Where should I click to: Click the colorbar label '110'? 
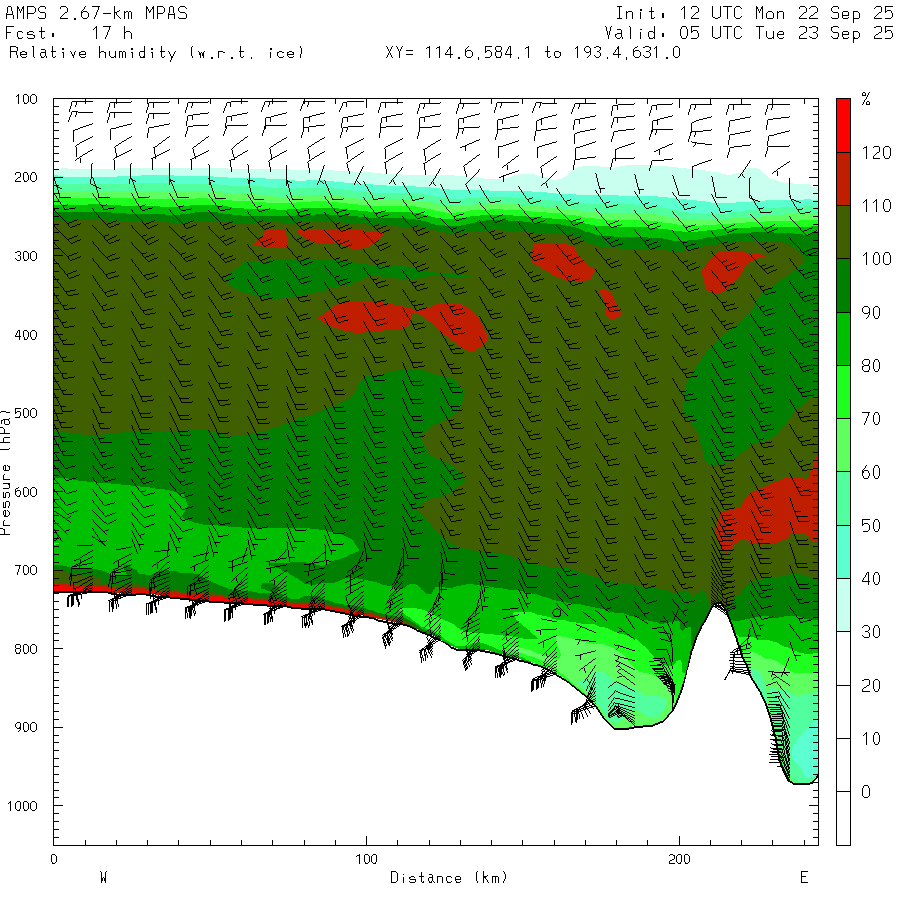tap(876, 206)
